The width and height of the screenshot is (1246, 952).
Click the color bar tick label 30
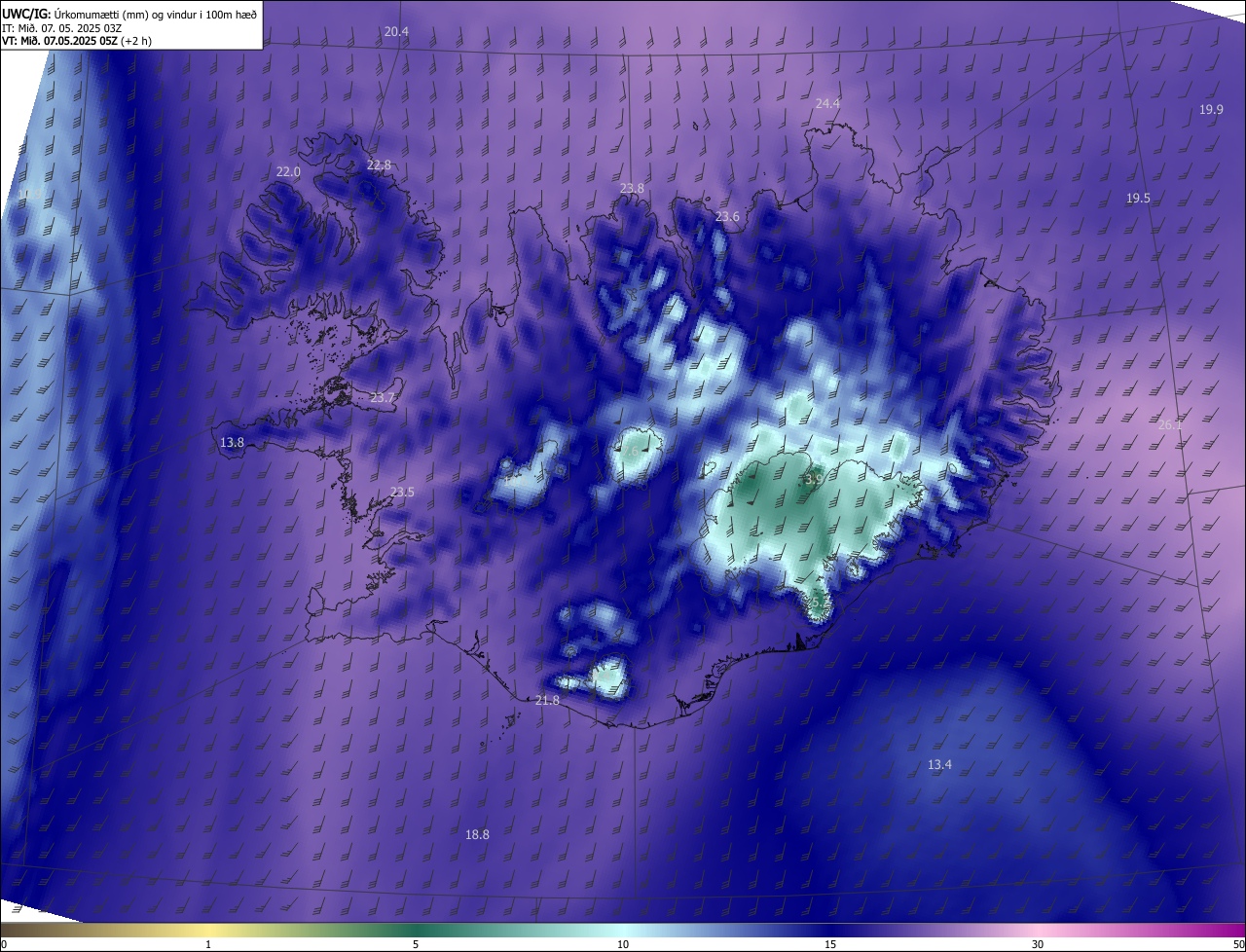(1038, 944)
